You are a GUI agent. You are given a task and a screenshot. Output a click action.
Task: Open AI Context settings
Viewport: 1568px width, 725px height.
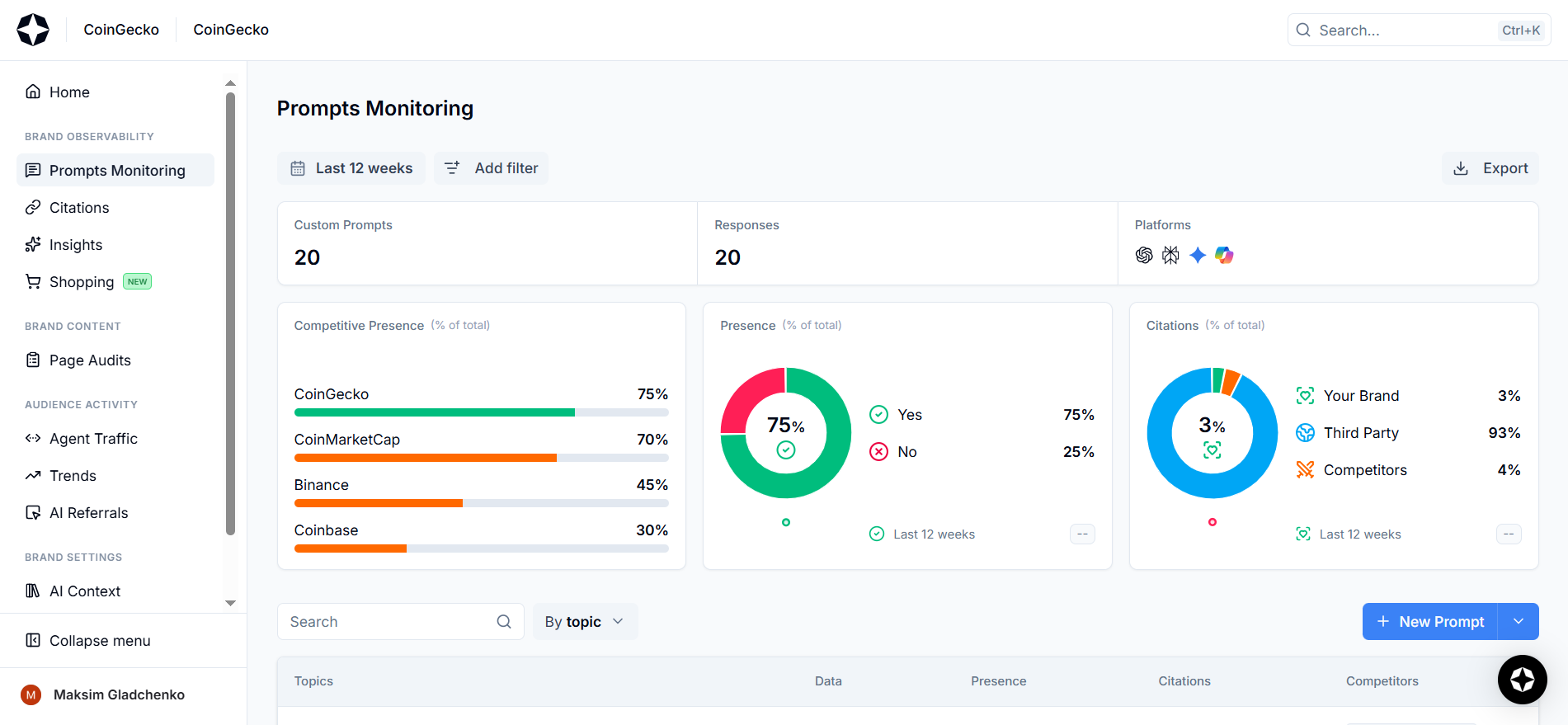click(115, 591)
